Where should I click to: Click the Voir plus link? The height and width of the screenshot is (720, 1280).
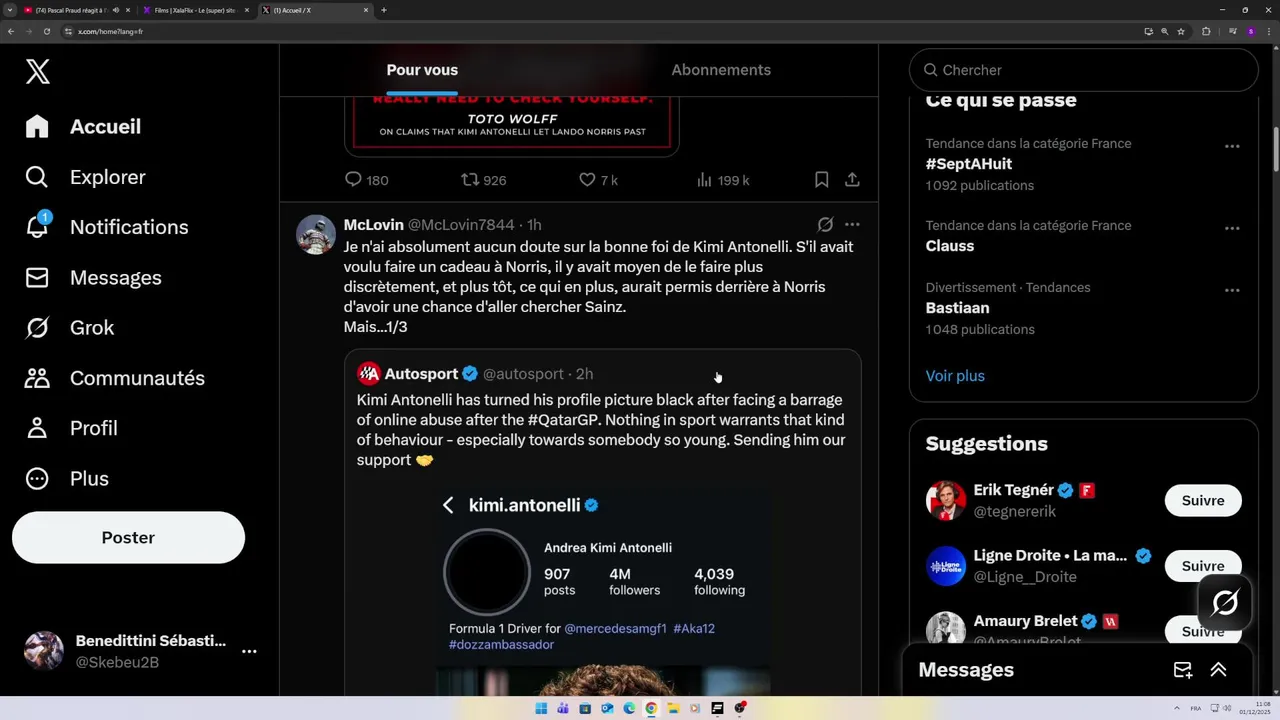[x=955, y=376]
